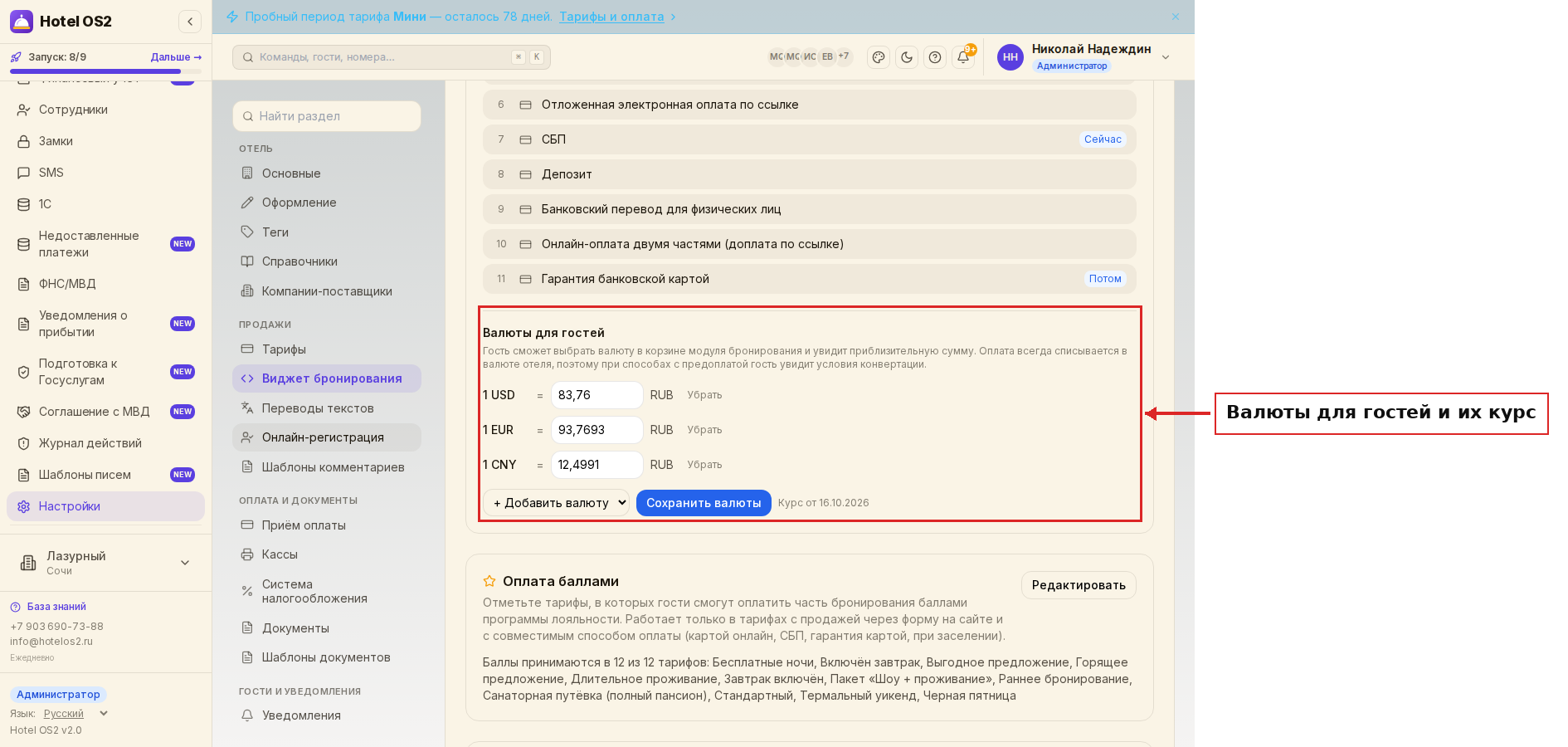Screen dimensions: 1568x747
Task: Click the global command search bar
Action: click(x=392, y=57)
